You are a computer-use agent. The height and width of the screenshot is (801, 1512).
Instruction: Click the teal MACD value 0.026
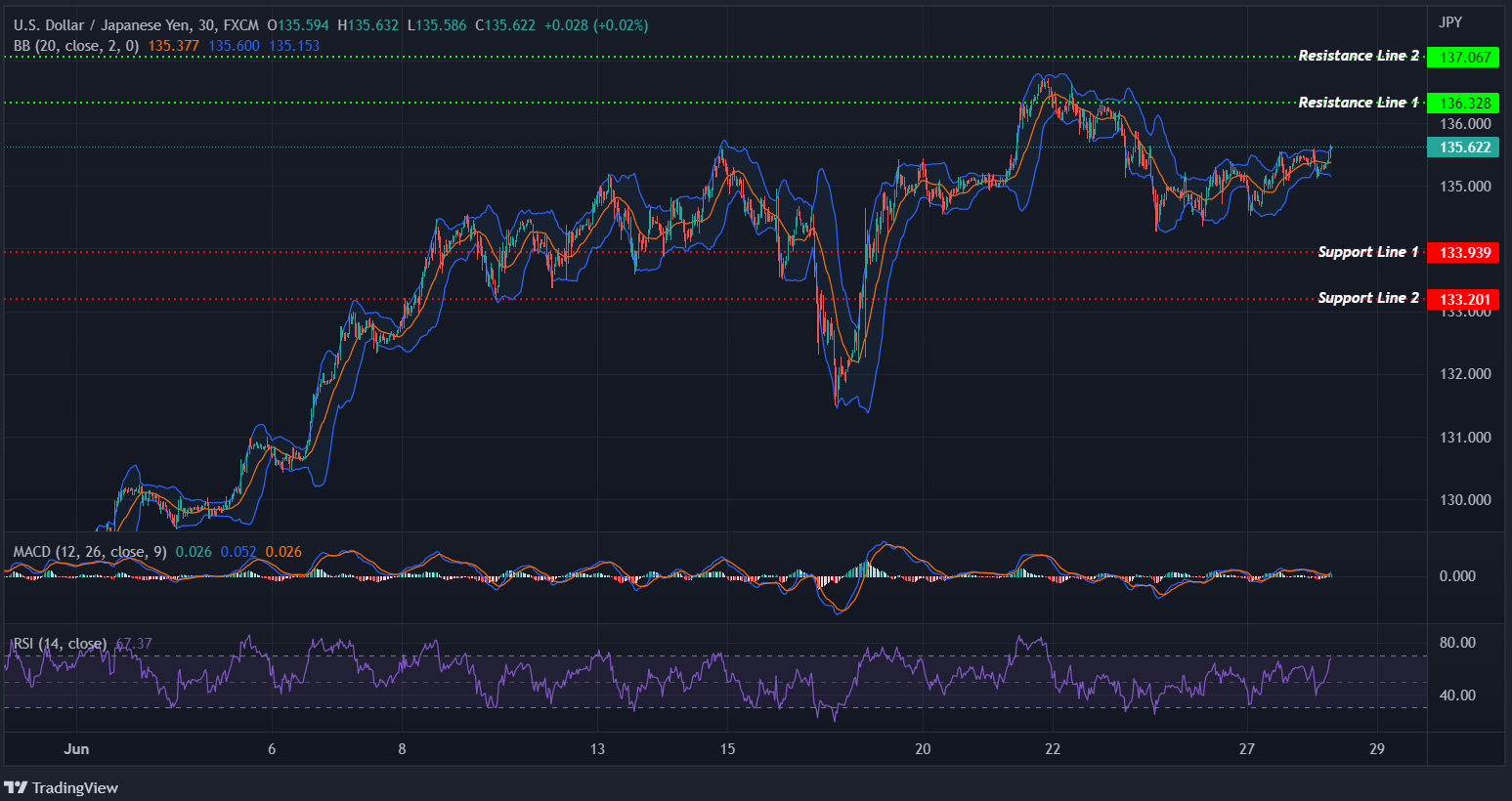coord(192,551)
